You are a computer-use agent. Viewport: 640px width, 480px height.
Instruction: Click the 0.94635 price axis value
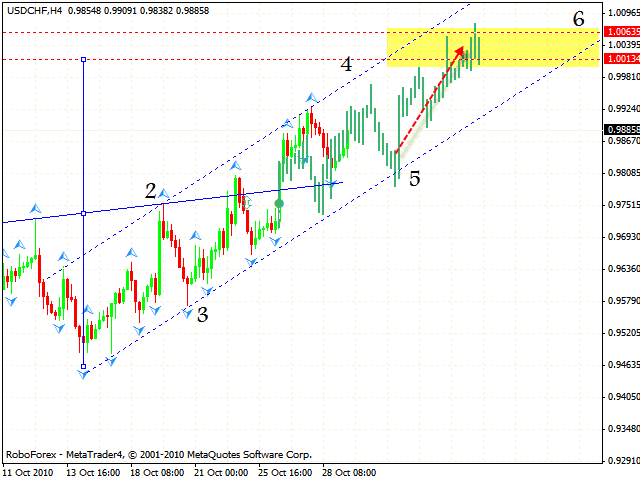(623, 364)
